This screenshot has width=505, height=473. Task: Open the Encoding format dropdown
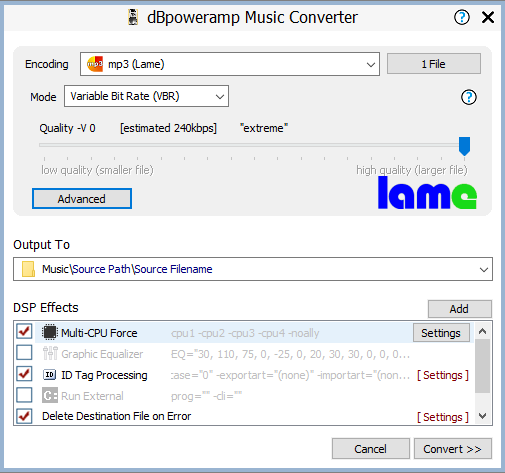[230, 64]
